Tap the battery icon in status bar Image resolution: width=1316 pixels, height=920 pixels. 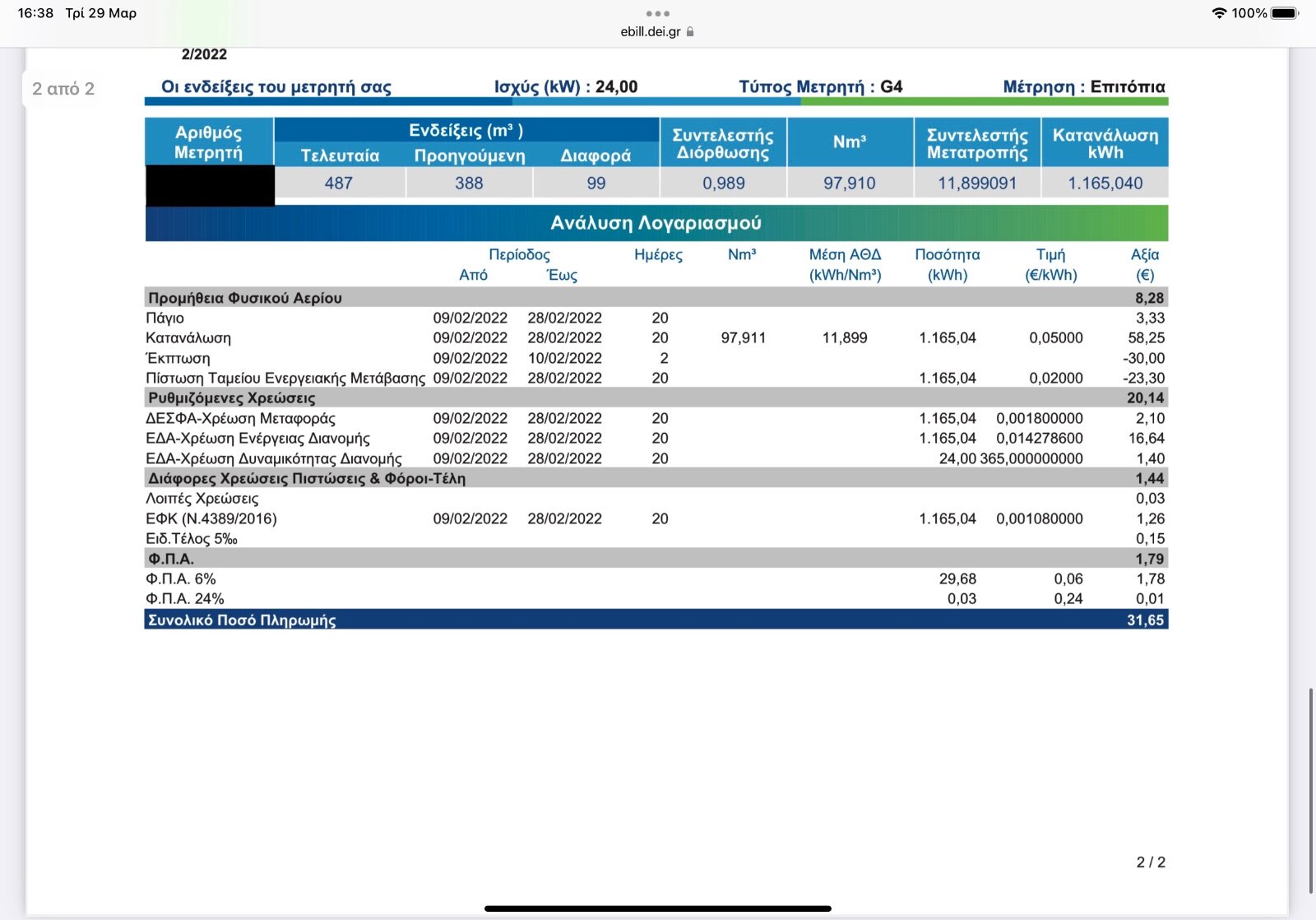pos(1284,13)
